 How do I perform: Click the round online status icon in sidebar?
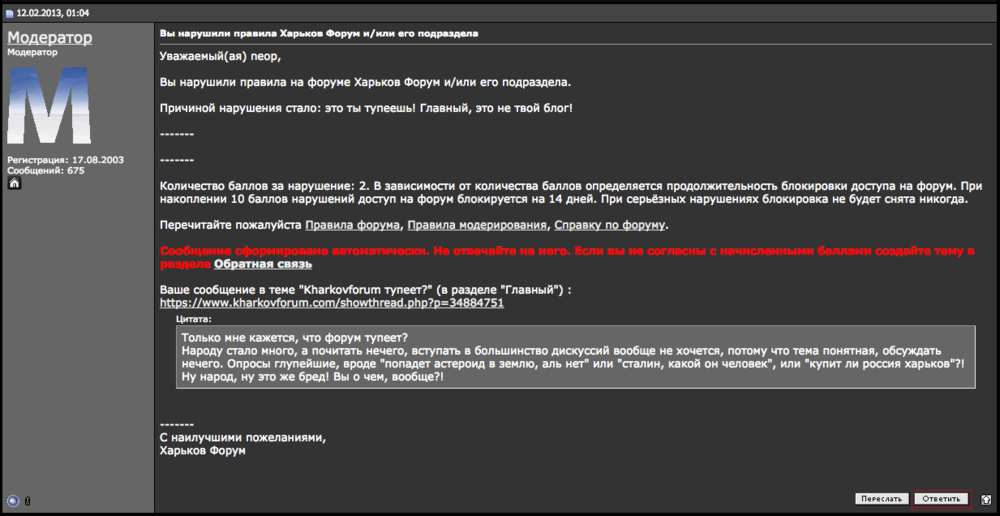[x=13, y=501]
